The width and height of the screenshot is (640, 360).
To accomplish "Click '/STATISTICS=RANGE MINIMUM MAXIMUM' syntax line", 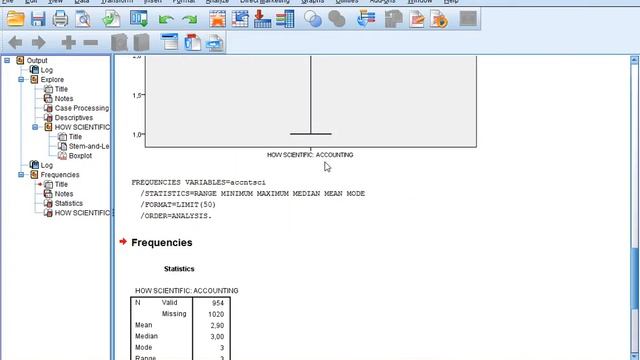I will point(253,193).
